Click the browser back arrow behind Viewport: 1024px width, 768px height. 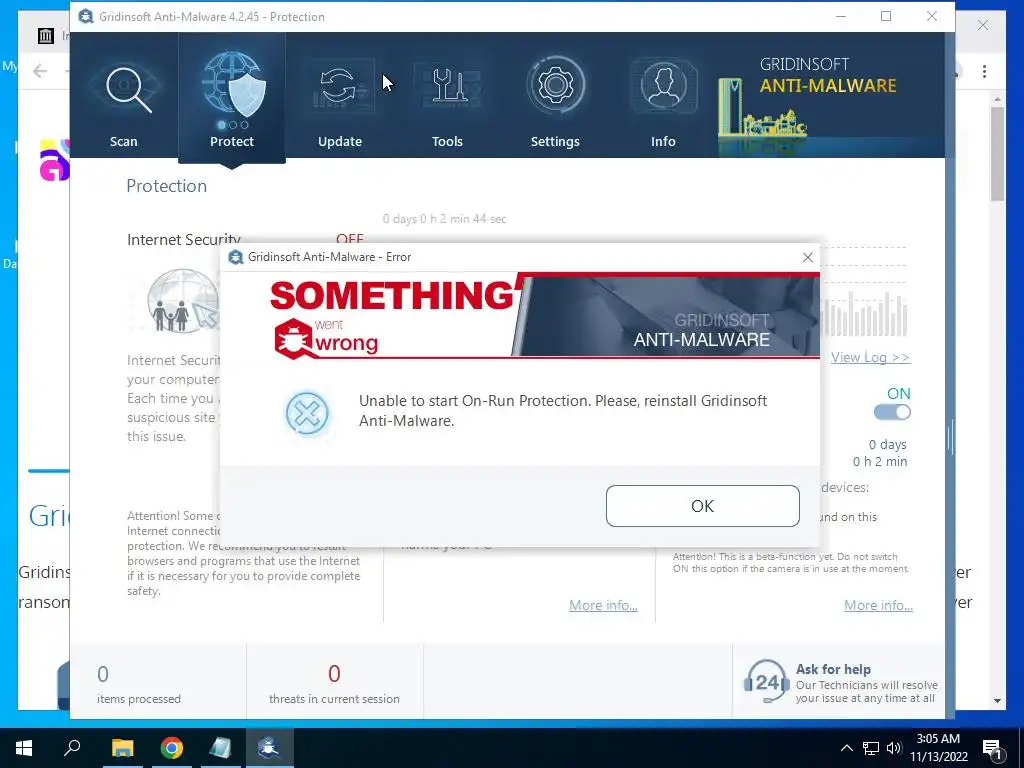(x=40, y=71)
